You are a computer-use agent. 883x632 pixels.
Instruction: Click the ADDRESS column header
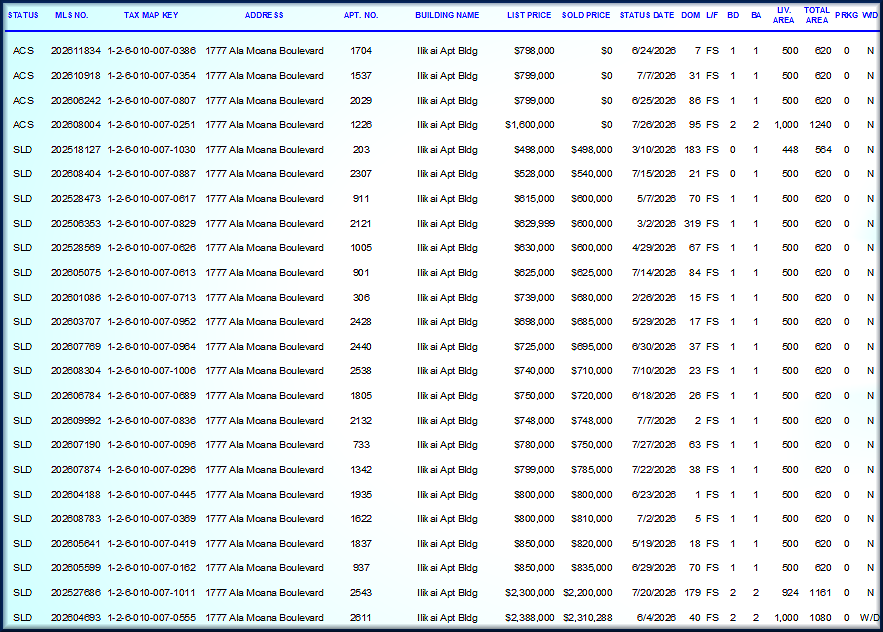(x=264, y=15)
